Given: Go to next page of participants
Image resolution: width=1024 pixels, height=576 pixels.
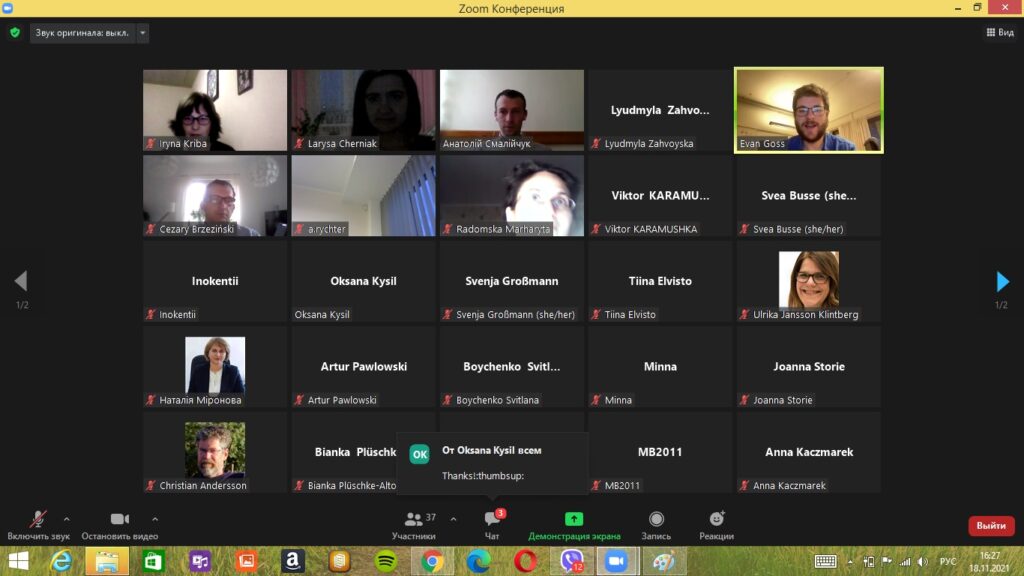Looking at the screenshot, I should 1002,282.
